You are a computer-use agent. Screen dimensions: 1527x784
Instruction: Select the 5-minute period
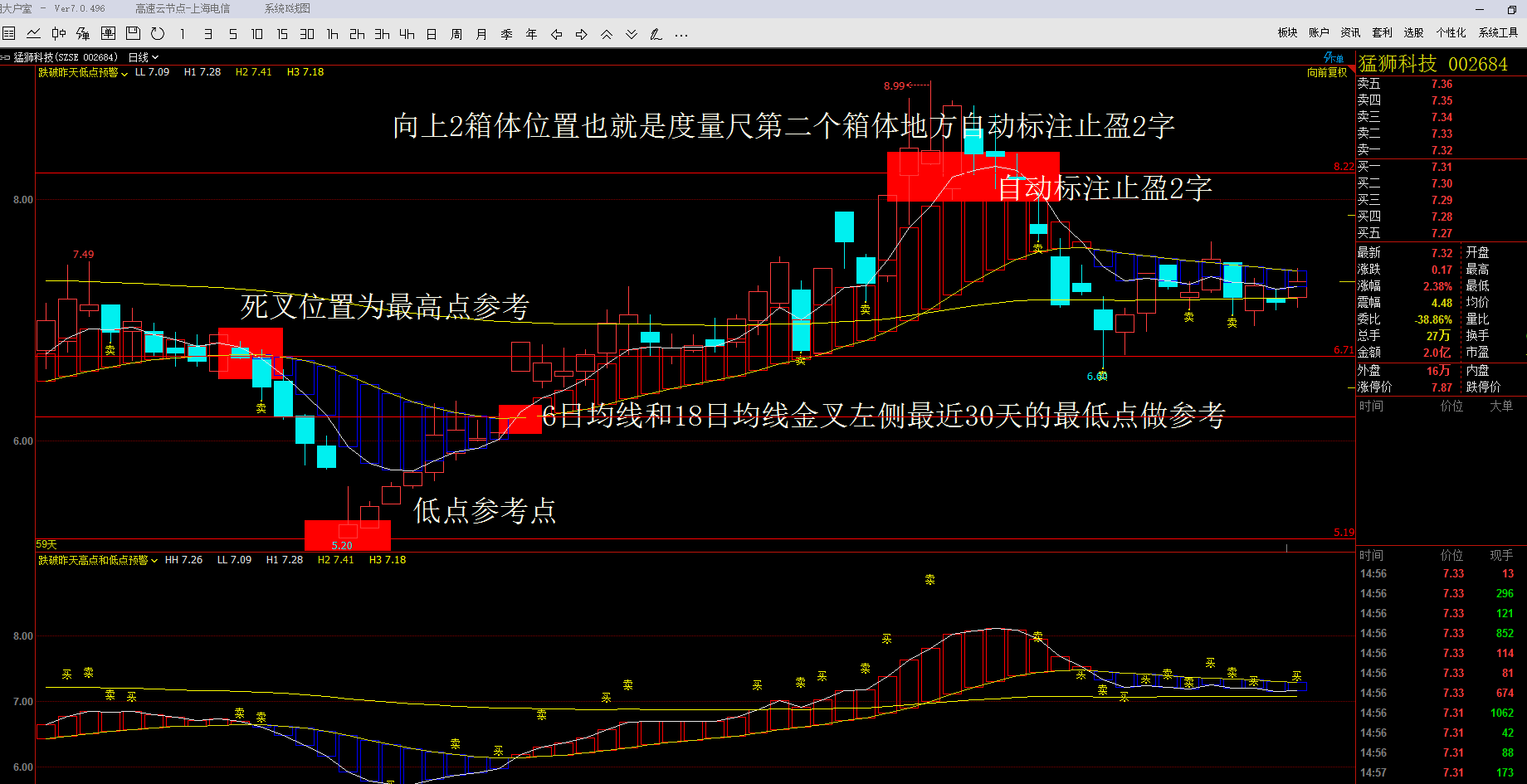click(232, 34)
